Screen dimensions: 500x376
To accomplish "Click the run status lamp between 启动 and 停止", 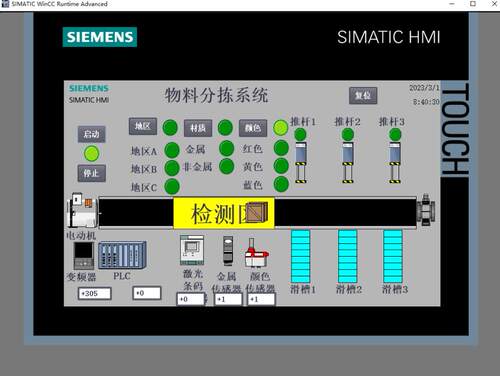I will [92, 154].
